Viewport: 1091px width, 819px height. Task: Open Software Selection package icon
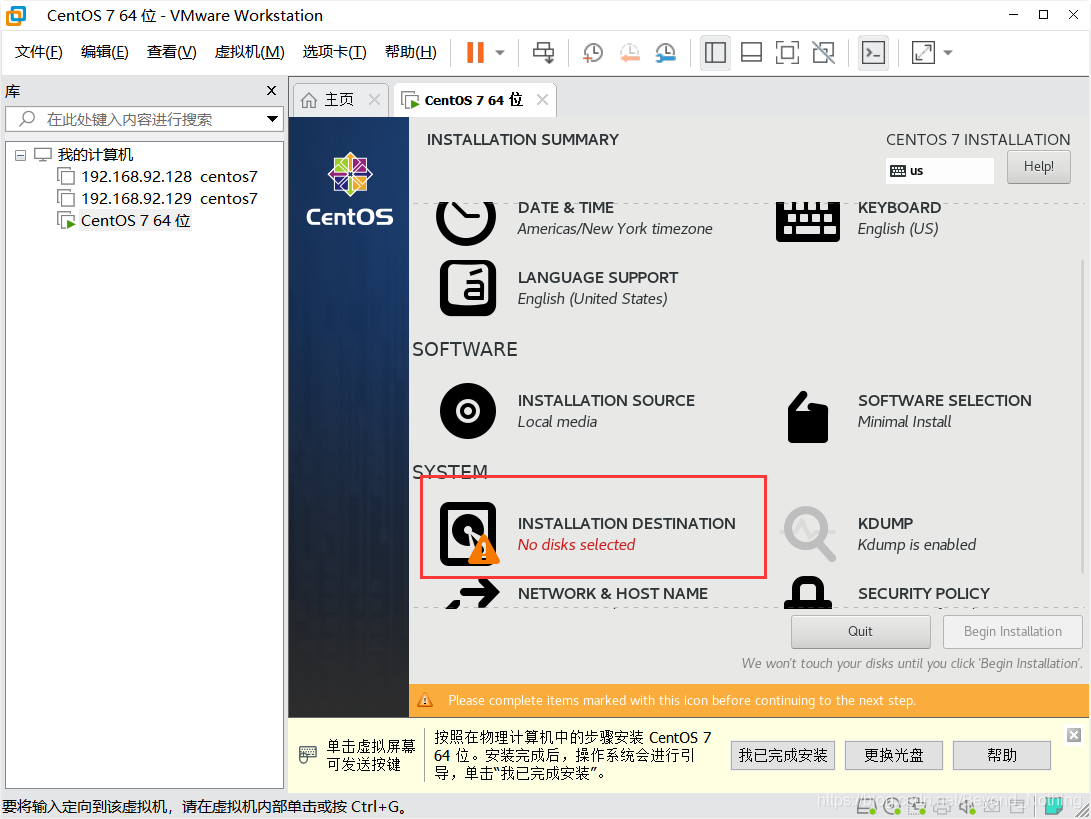tap(808, 417)
